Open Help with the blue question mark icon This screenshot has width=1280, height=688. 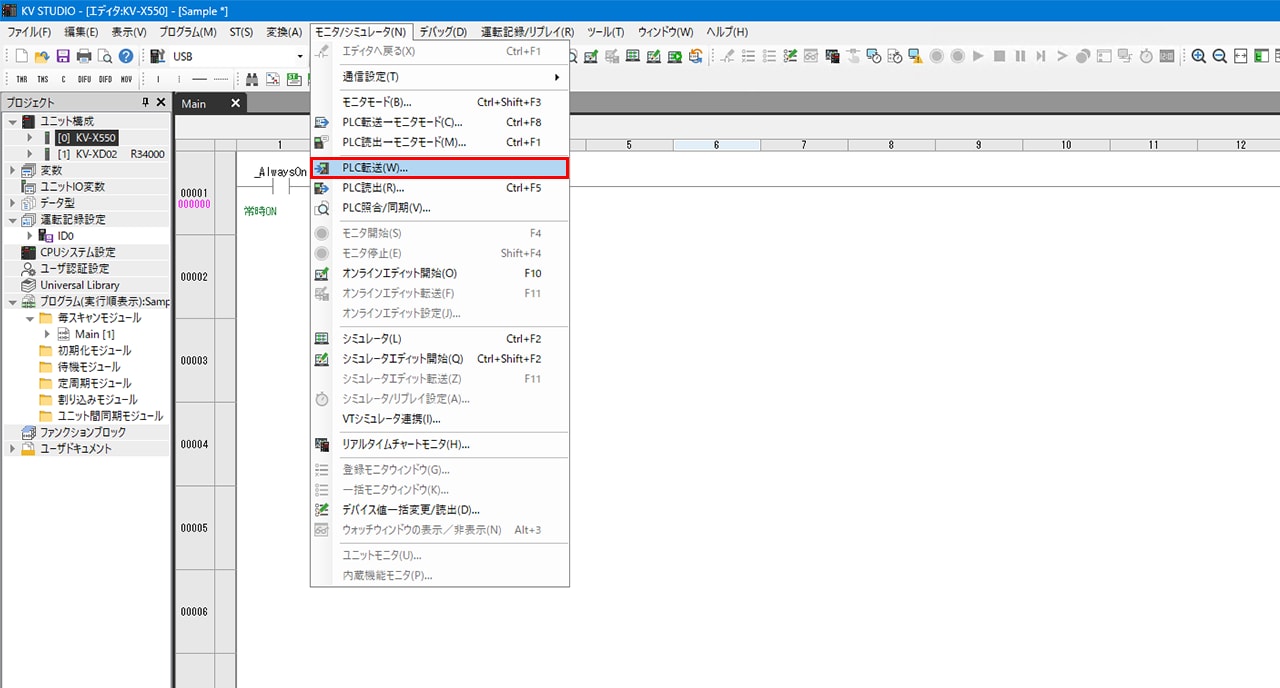coord(126,57)
